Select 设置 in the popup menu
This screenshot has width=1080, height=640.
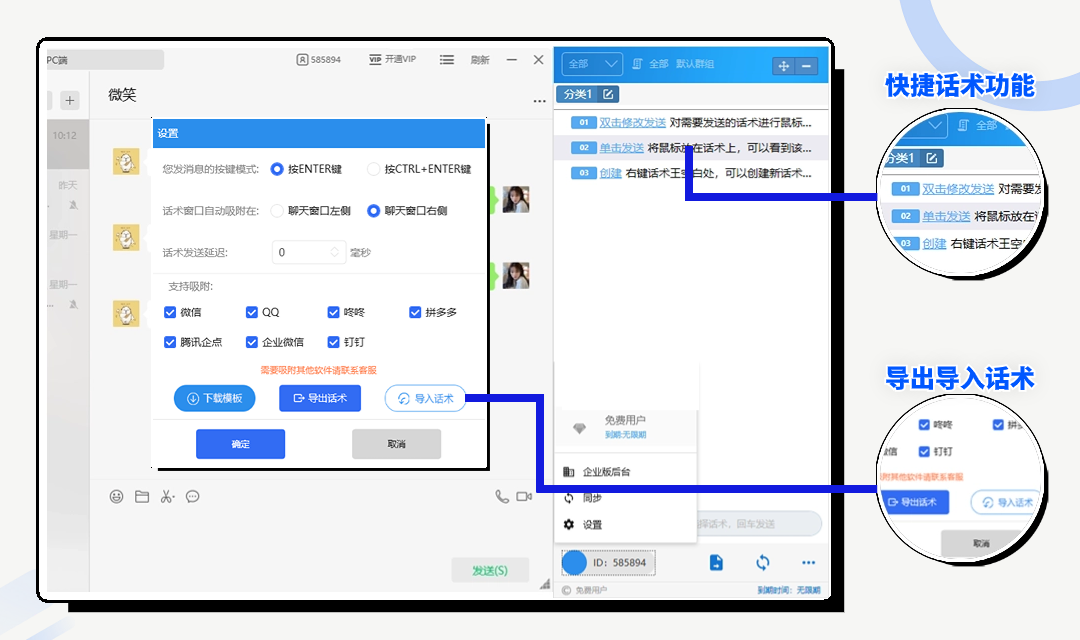[592, 525]
